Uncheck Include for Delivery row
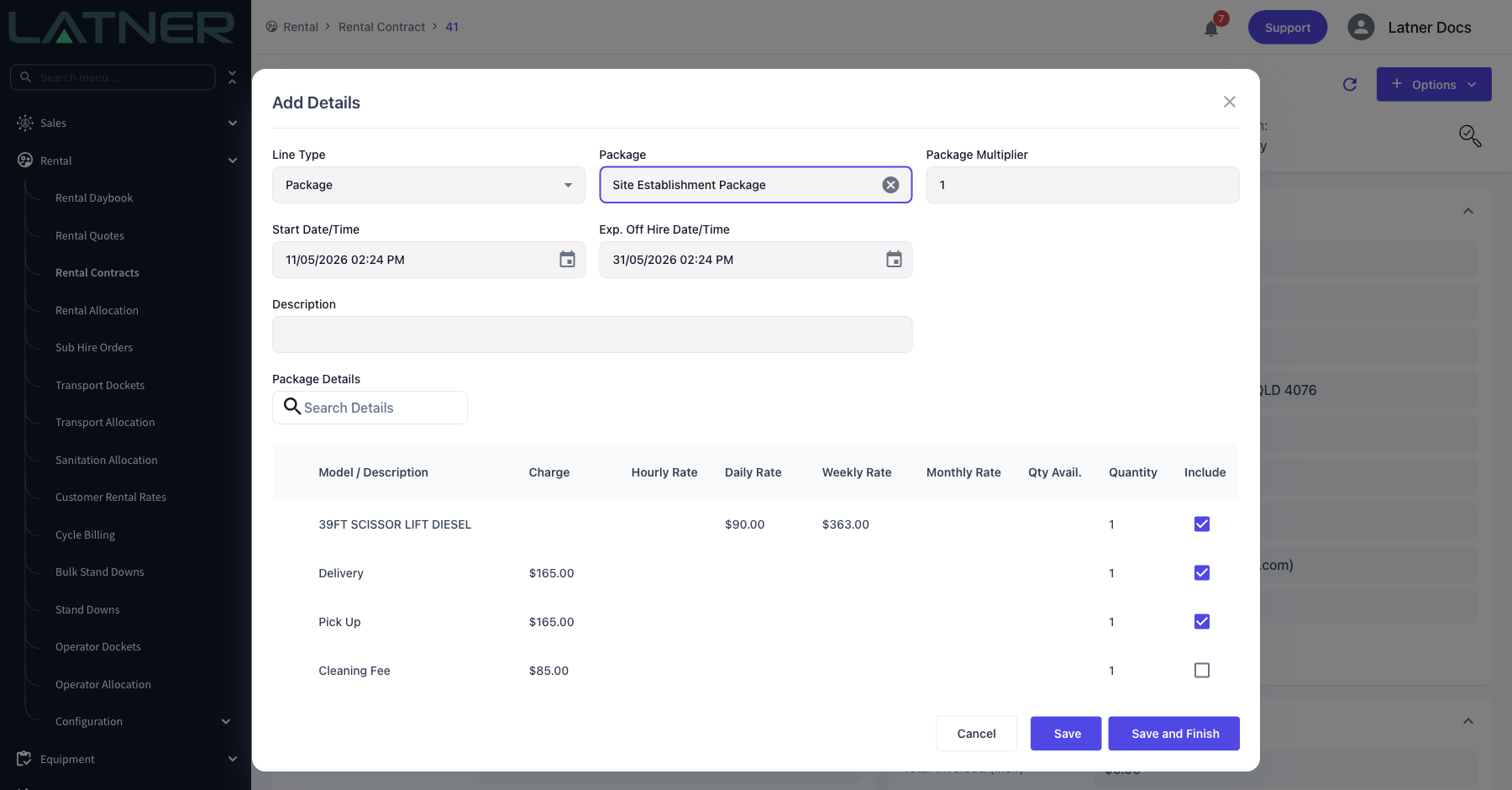 click(x=1202, y=573)
